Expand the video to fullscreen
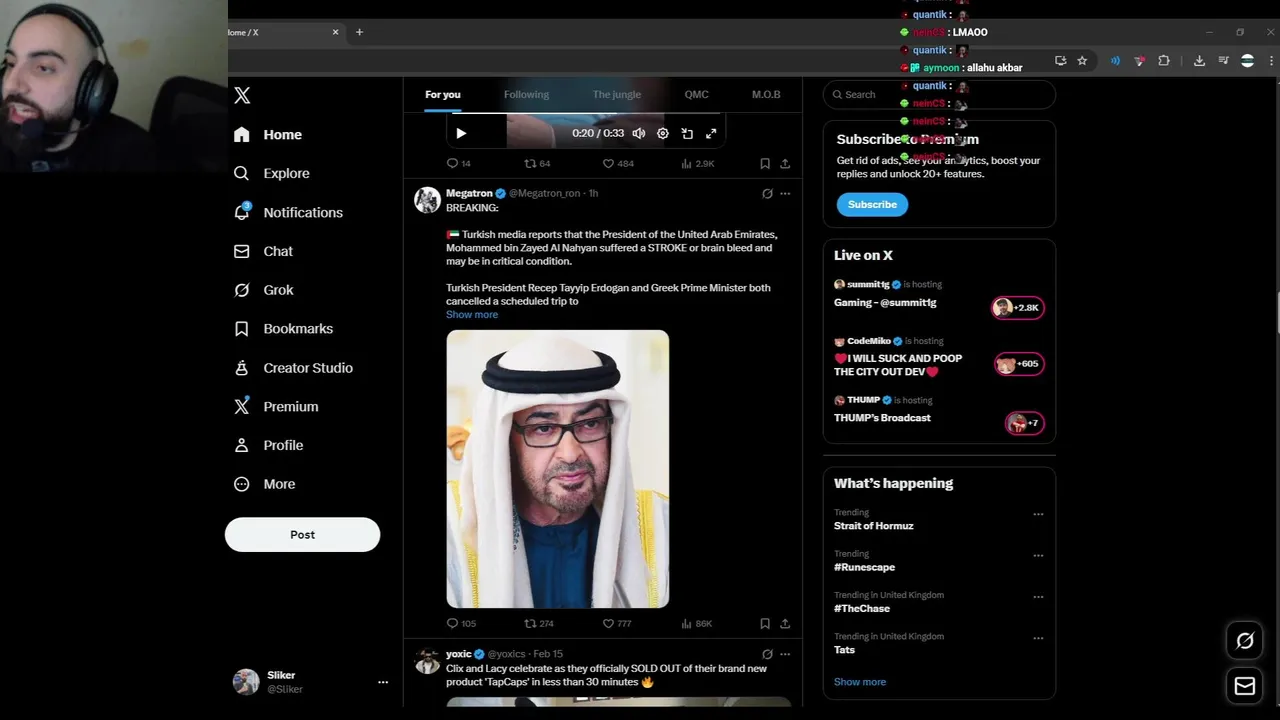 pos(711,133)
